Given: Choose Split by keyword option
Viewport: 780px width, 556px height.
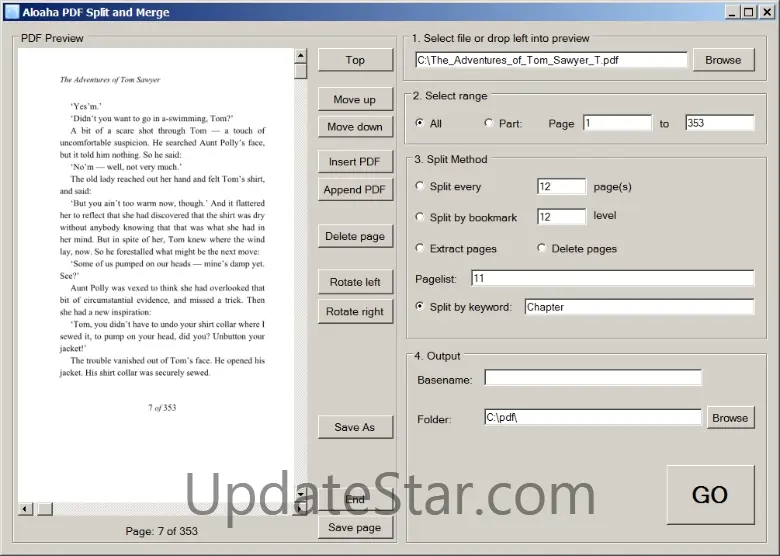Looking at the screenshot, I should tap(420, 306).
